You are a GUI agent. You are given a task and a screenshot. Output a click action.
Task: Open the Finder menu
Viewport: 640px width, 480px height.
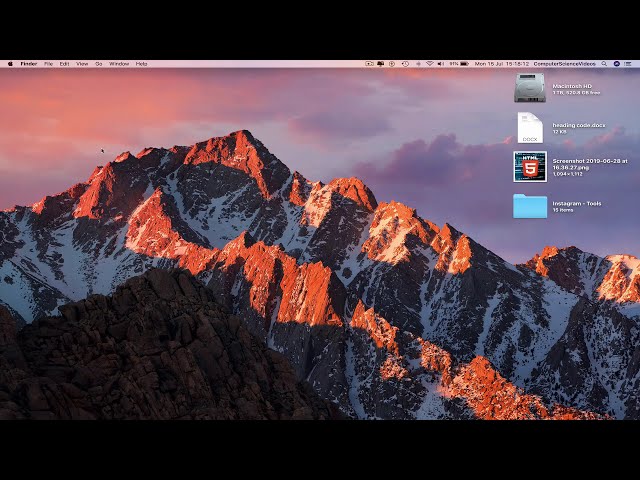pyautogui.click(x=29, y=64)
